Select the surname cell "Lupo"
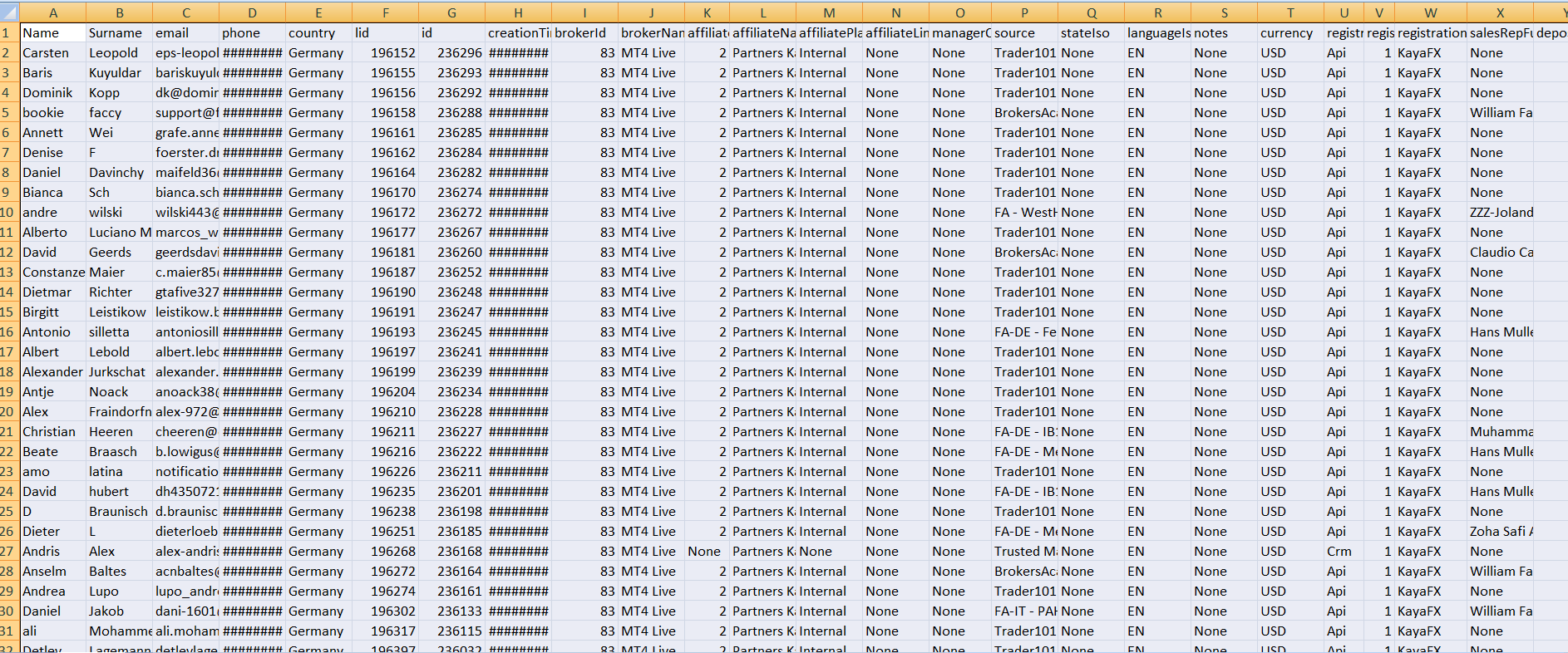 click(120, 592)
